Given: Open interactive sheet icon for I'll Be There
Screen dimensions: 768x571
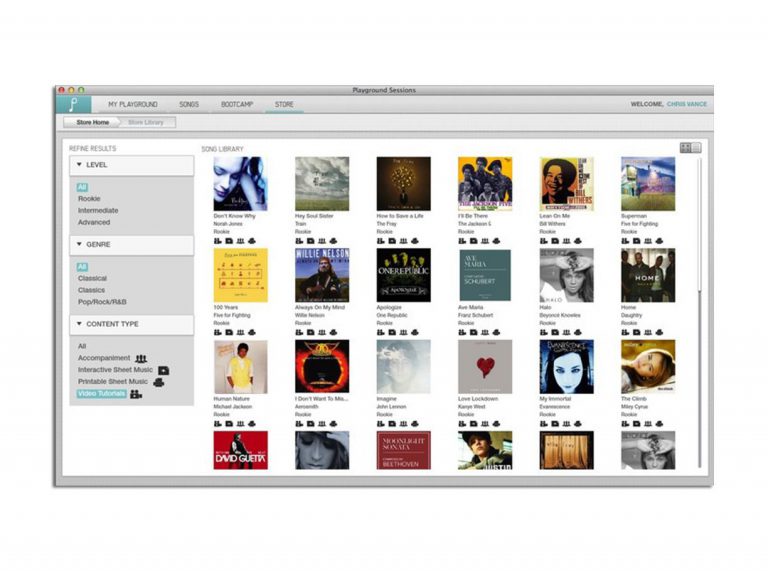Looking at the screenshot, I should (473, 241).
